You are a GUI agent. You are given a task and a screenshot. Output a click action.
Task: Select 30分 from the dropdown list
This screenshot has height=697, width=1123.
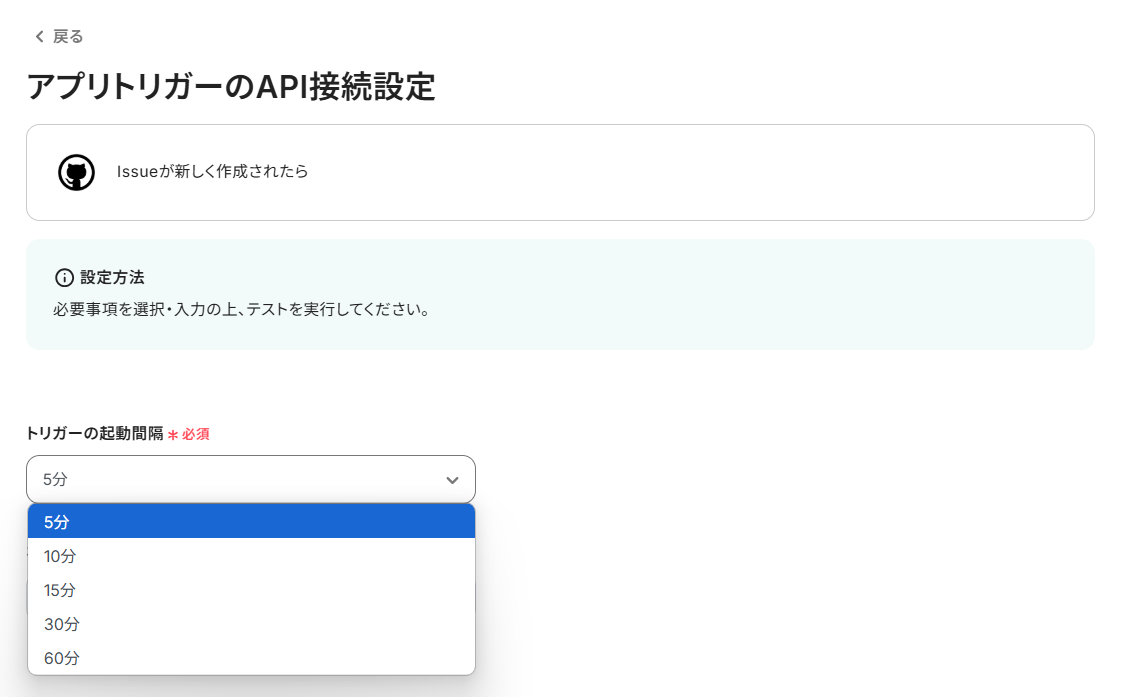[251, 624]
